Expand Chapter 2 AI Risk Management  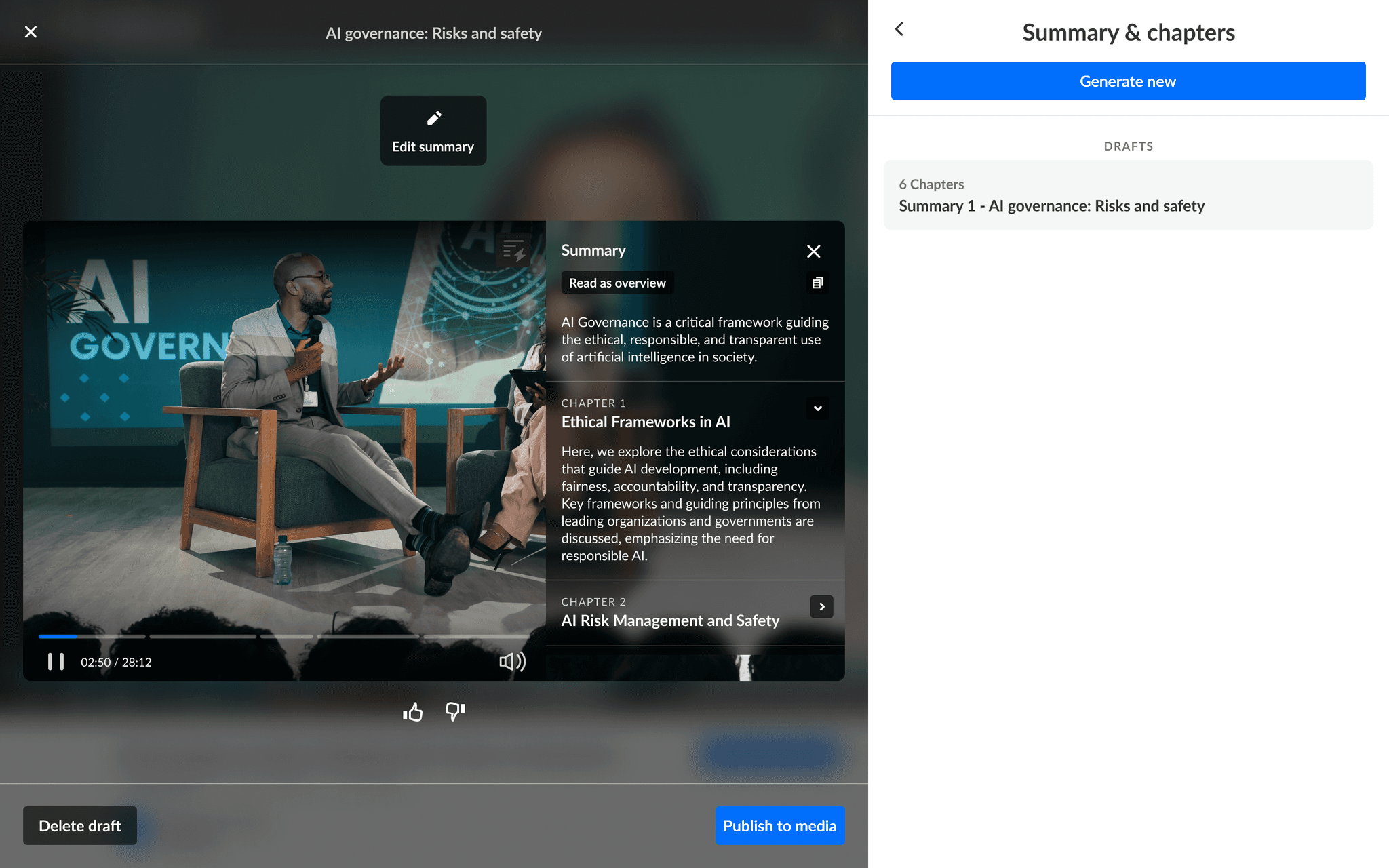pyautogui.click(x=821, y=607)
